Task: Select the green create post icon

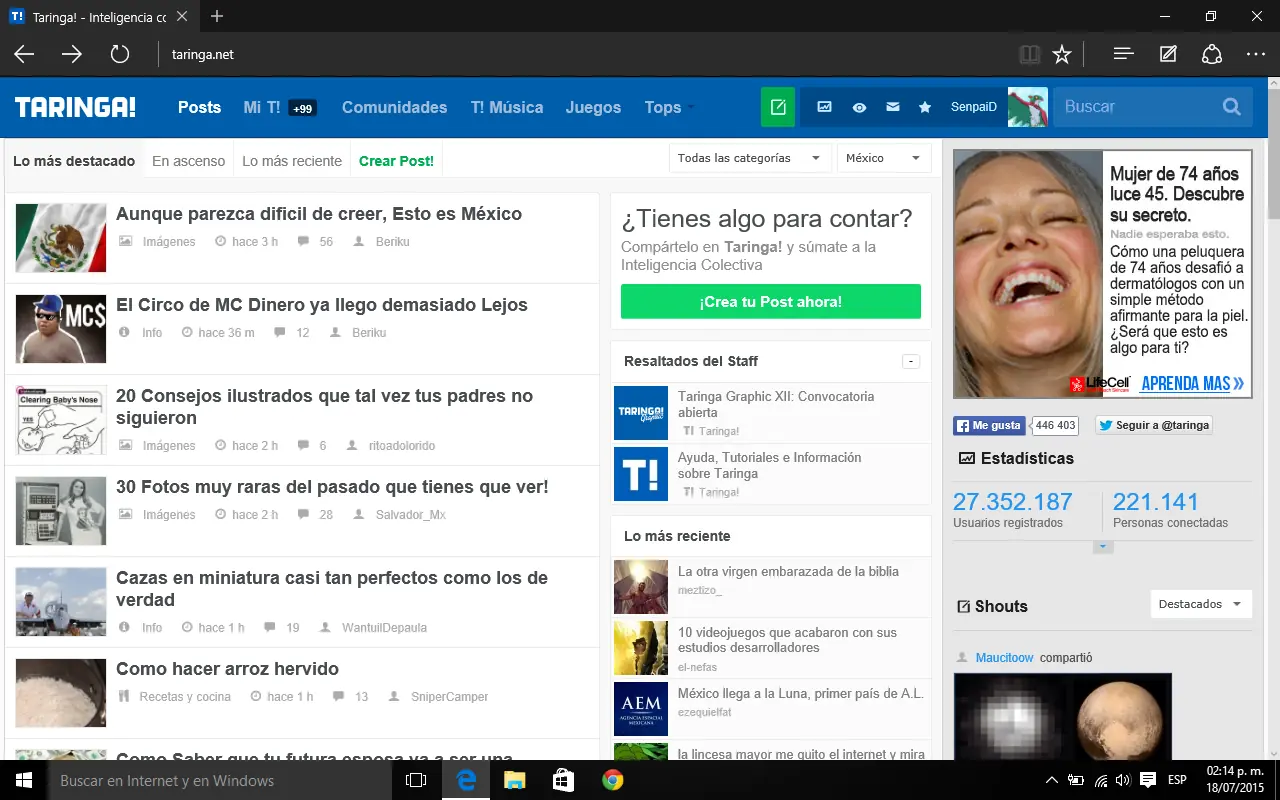Action: point(778,107)
